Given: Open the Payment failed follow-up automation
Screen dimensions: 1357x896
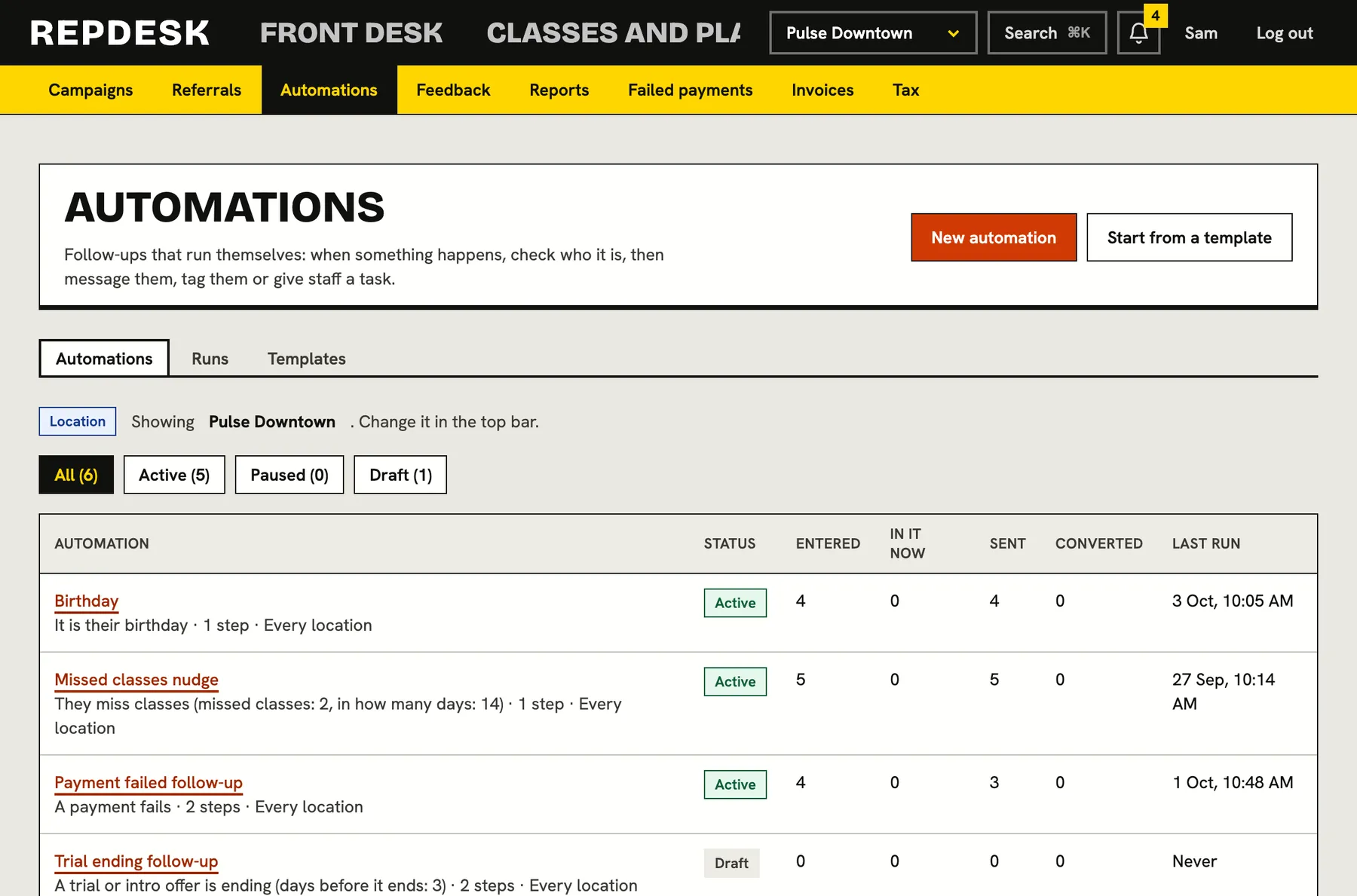Looking at the screenshot, I should point(149,782).
